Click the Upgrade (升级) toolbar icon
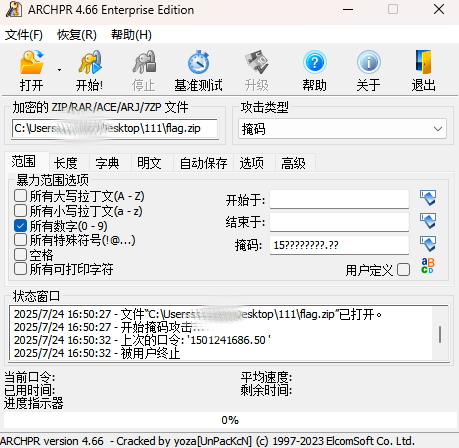459x448 pixels. click(257, 62)
